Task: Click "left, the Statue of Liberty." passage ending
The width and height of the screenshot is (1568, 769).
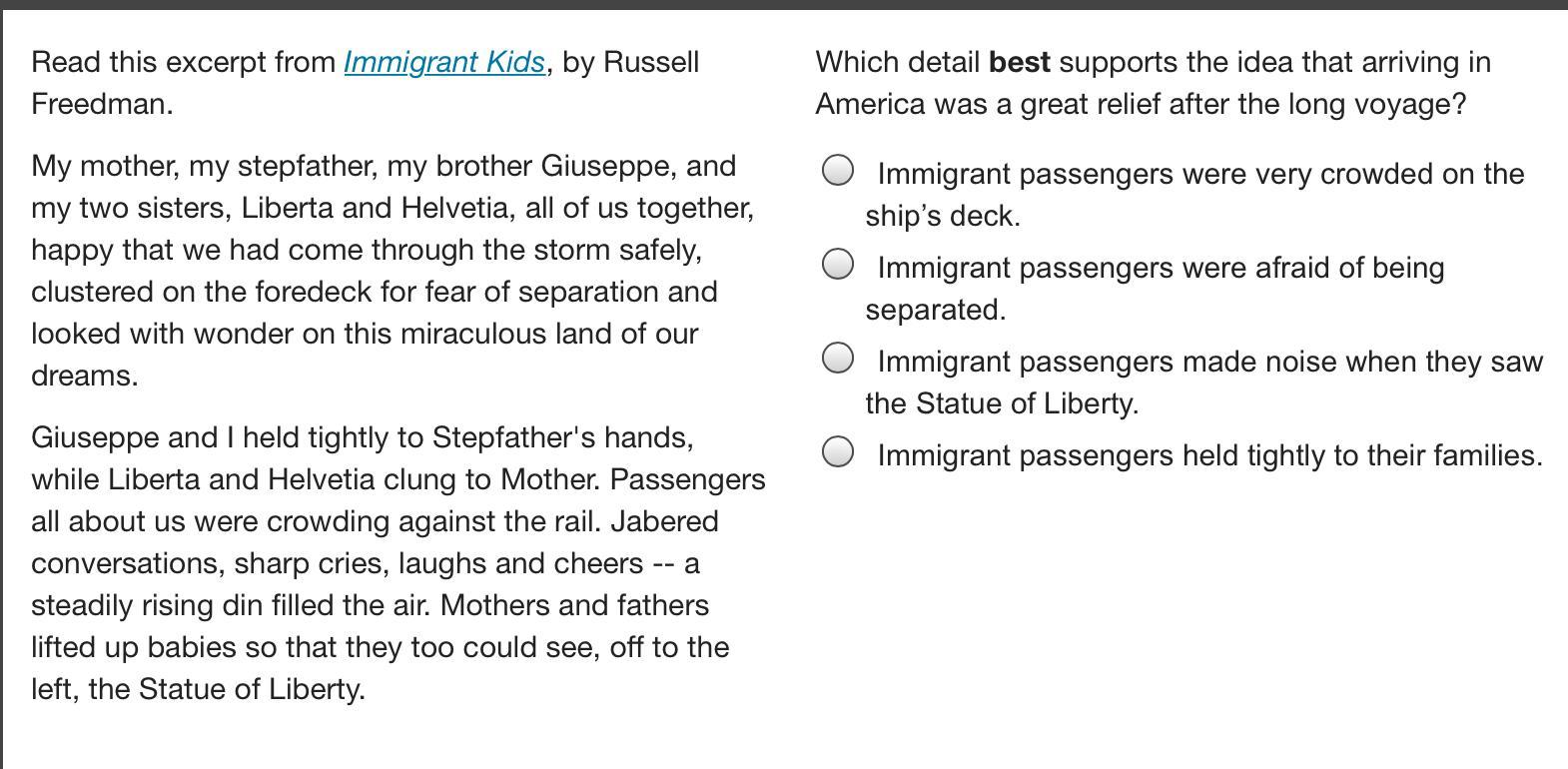Action: (198, 689)
